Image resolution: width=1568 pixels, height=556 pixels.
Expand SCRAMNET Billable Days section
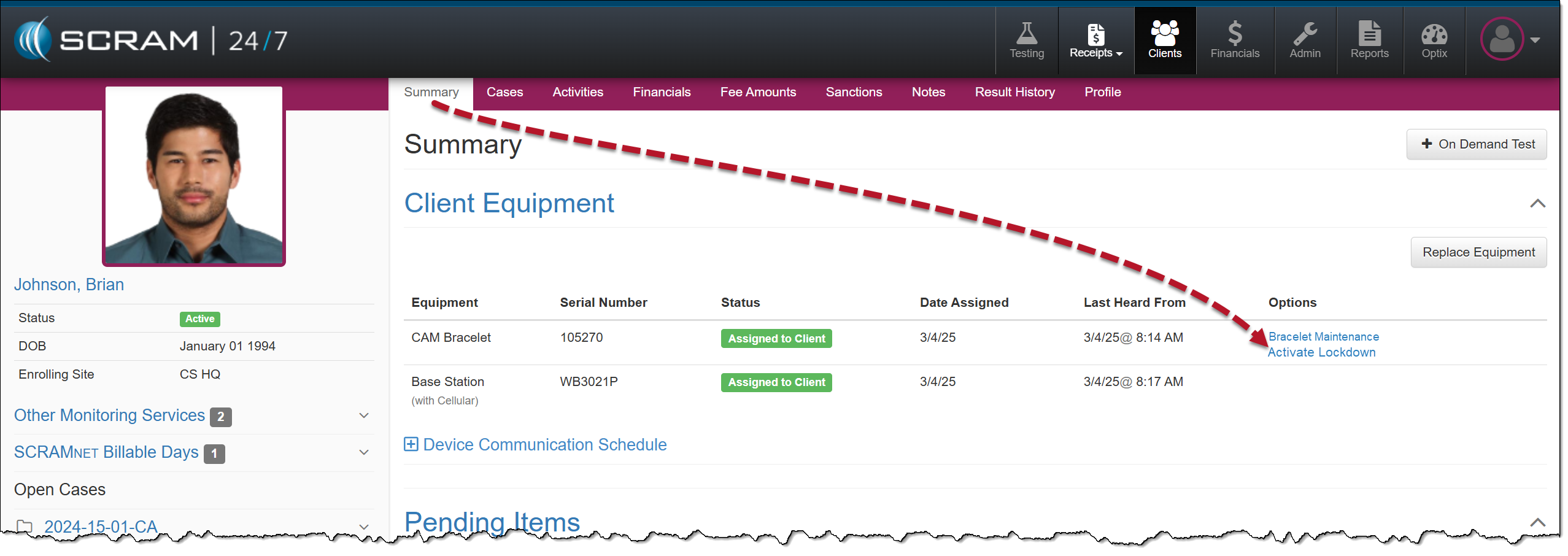(363, 453)
